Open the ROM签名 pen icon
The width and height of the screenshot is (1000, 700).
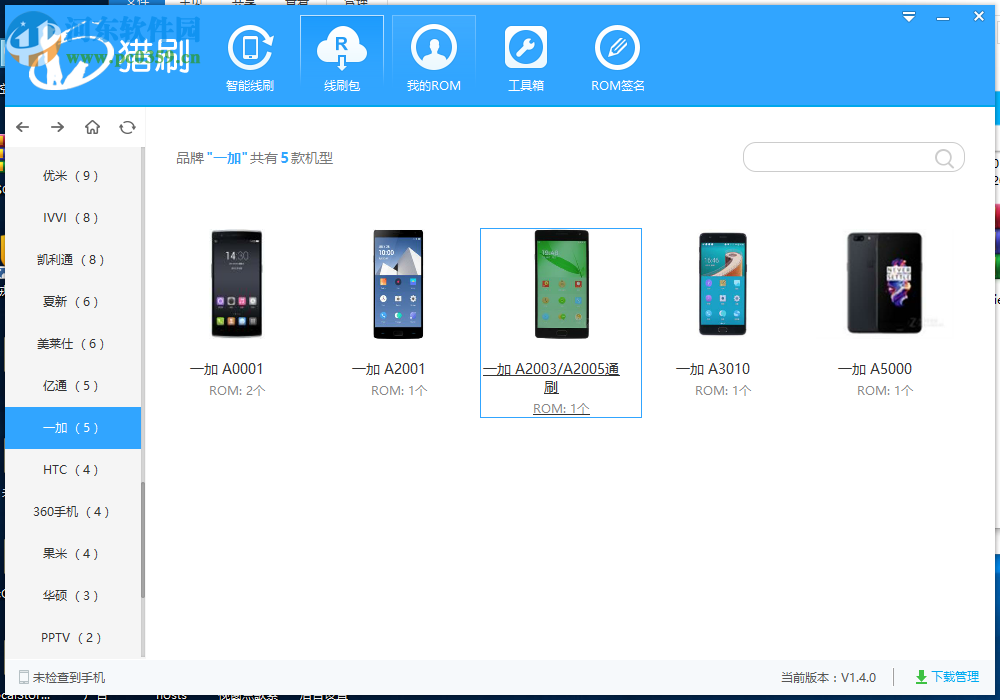click(617, 48)
